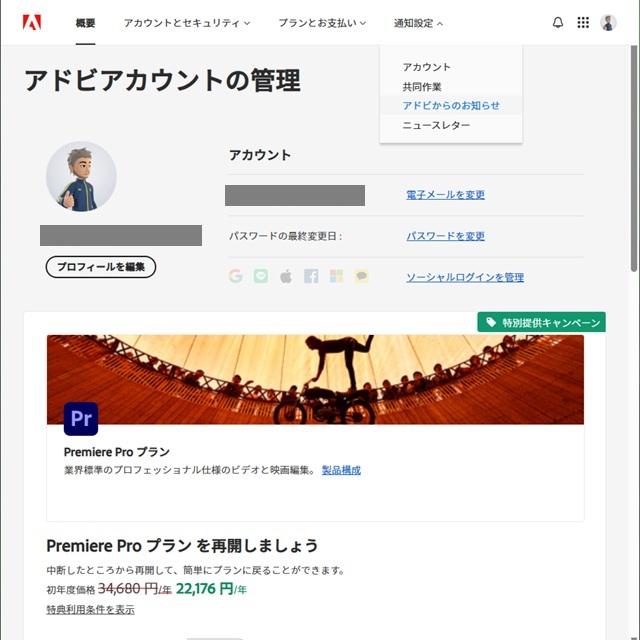Click the パスワードの最終変更日 label
The width and height of the screenshot is (640, 640).
pyautogui.click(x=285, y=236)
